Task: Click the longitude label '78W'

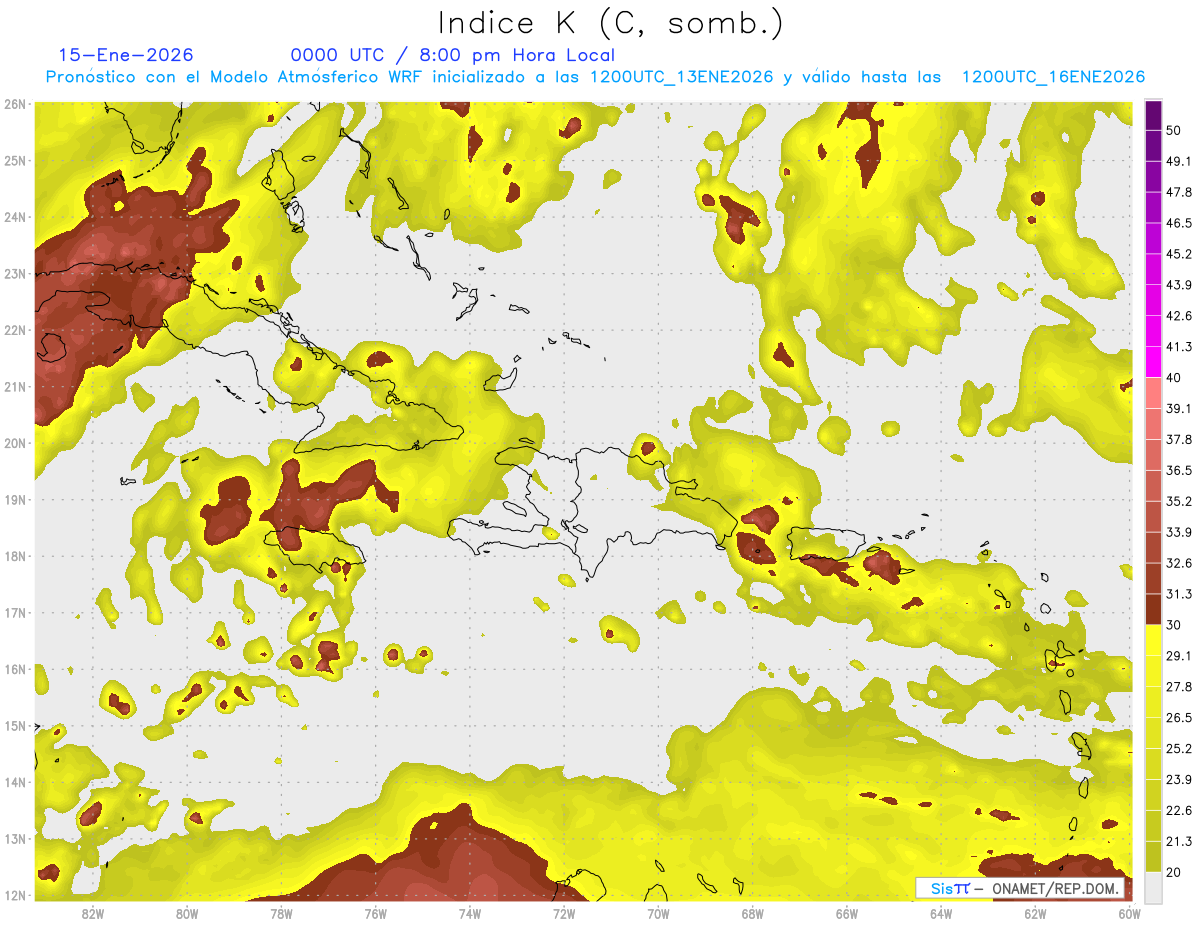Action: click(281, 914)
